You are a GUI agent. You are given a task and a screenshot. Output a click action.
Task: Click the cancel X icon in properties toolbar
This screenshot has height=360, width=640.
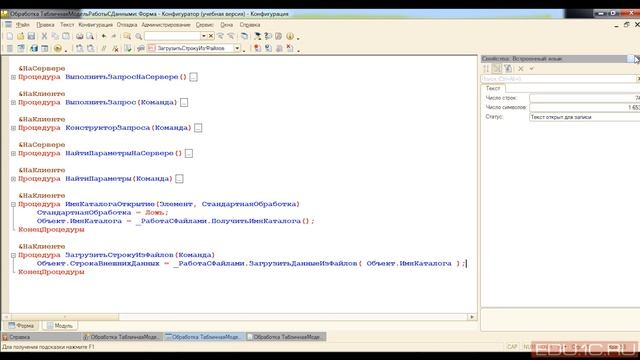click(521, 69)
